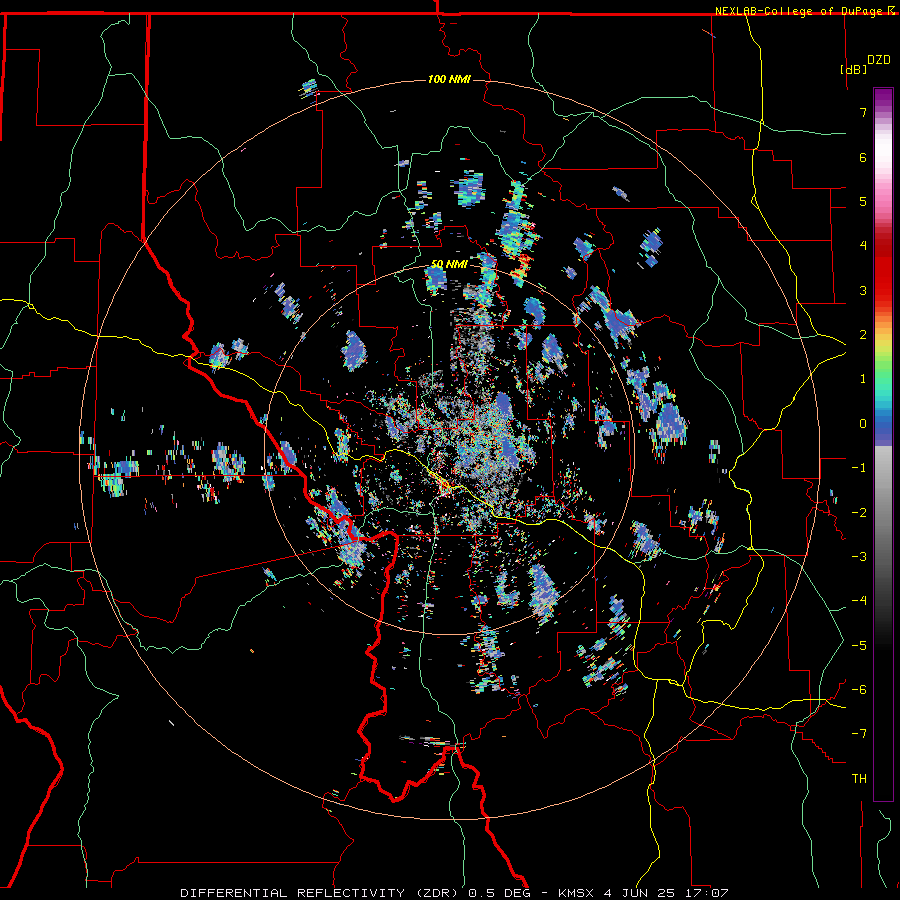Viewport: 900px width, 900px height.
Task: Click the 4 value on the color scale
Action: click(863, 246)
